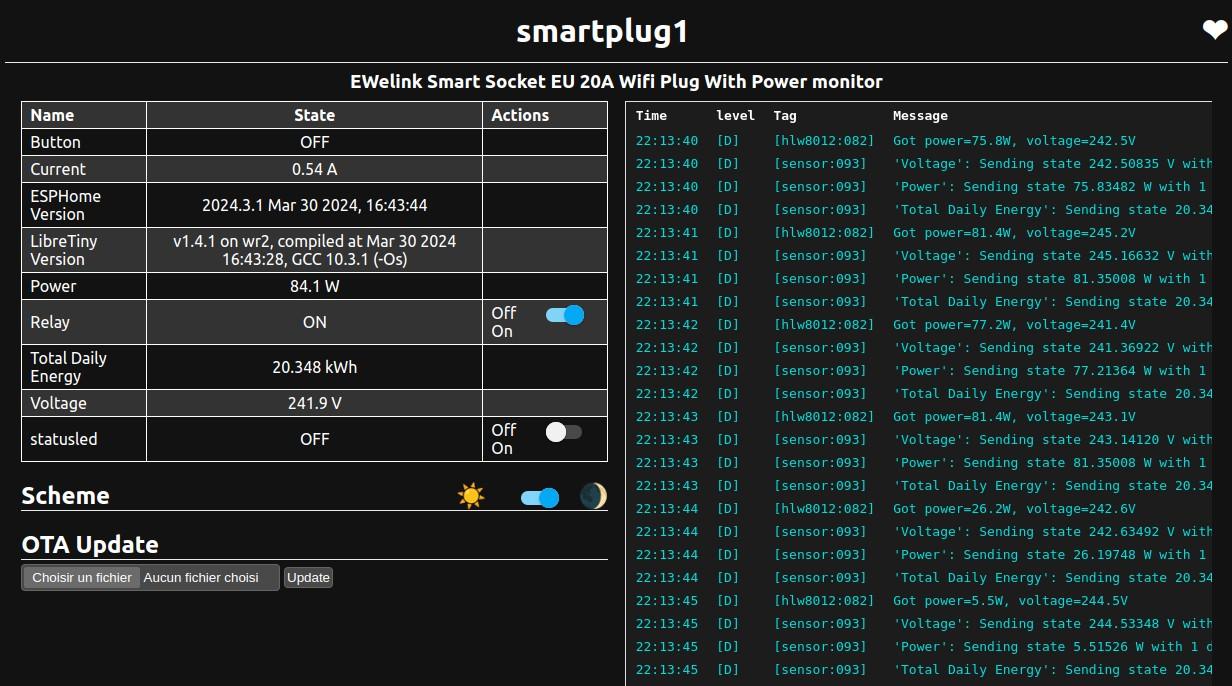Click log 'Voltage' sending state 243.14120
1232x686 pixels.
click(1053, 440)
